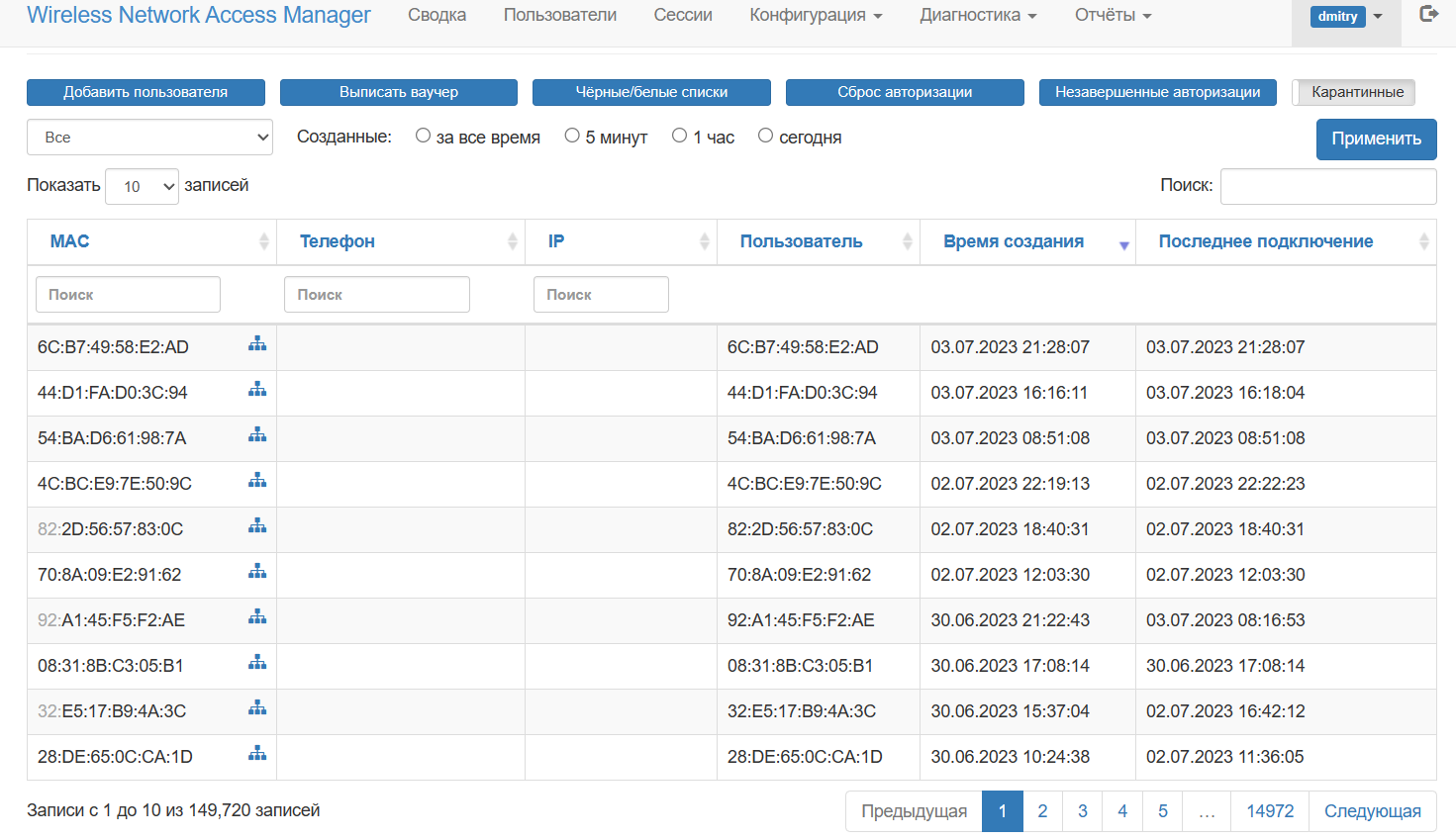Click last connection 02.07.2023 22:22:23

coord(1225,484)
